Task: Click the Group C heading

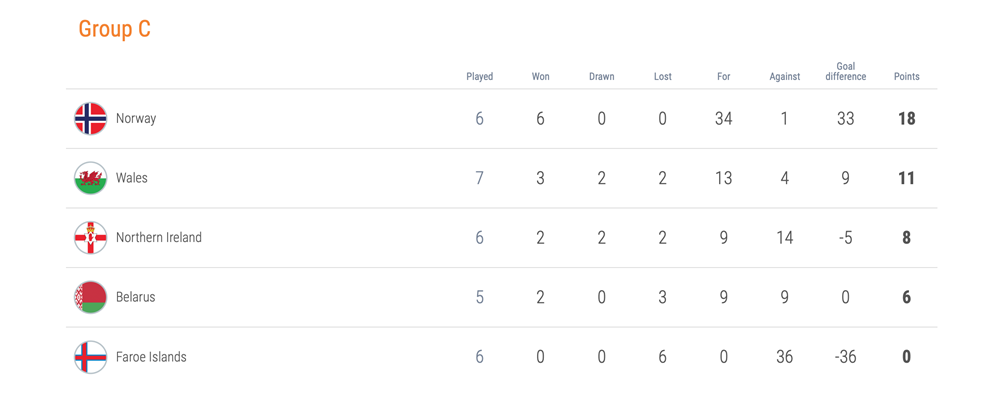Action: click(115, 29)
